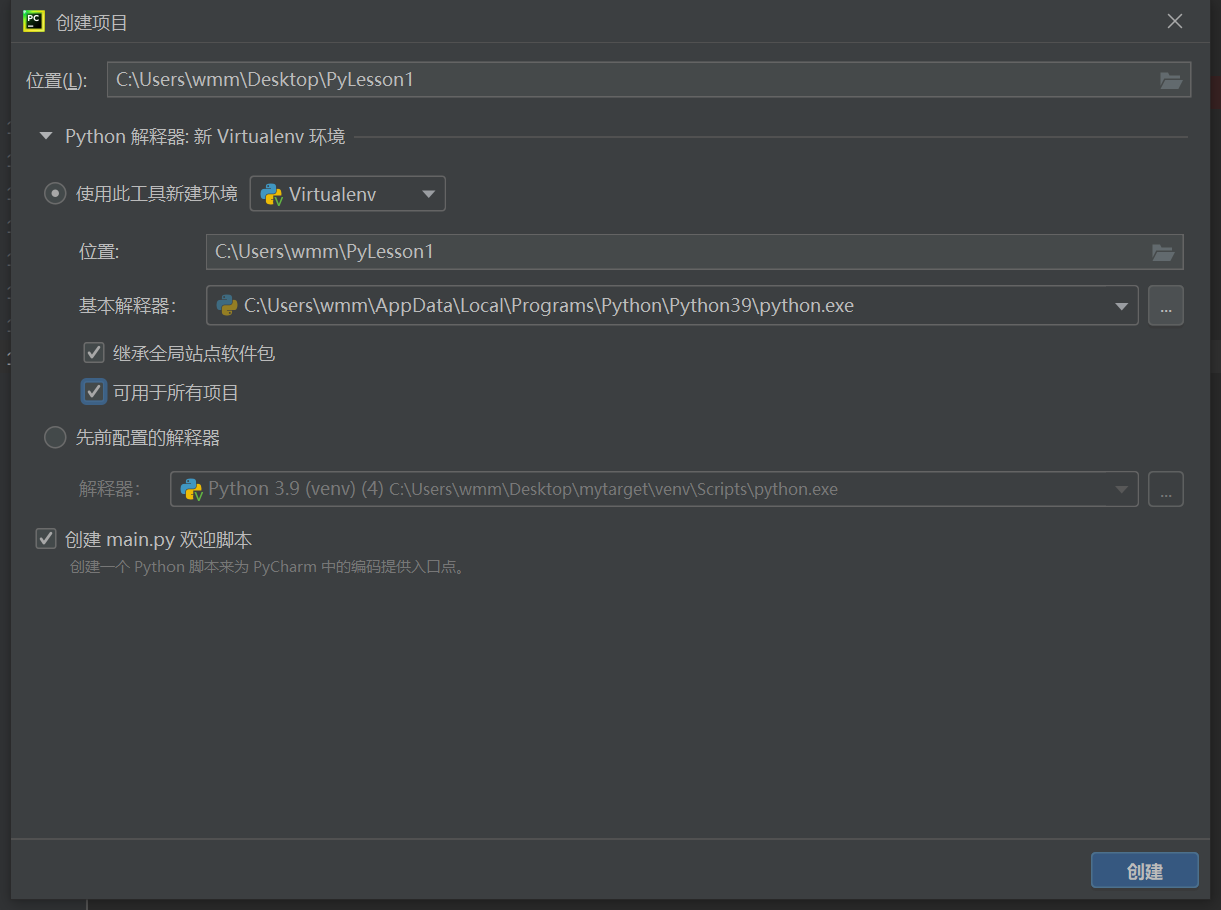The width and height of the screenshot is (1221, 910).
Task: Browse folder for project location field
Action: (1170, 80)
